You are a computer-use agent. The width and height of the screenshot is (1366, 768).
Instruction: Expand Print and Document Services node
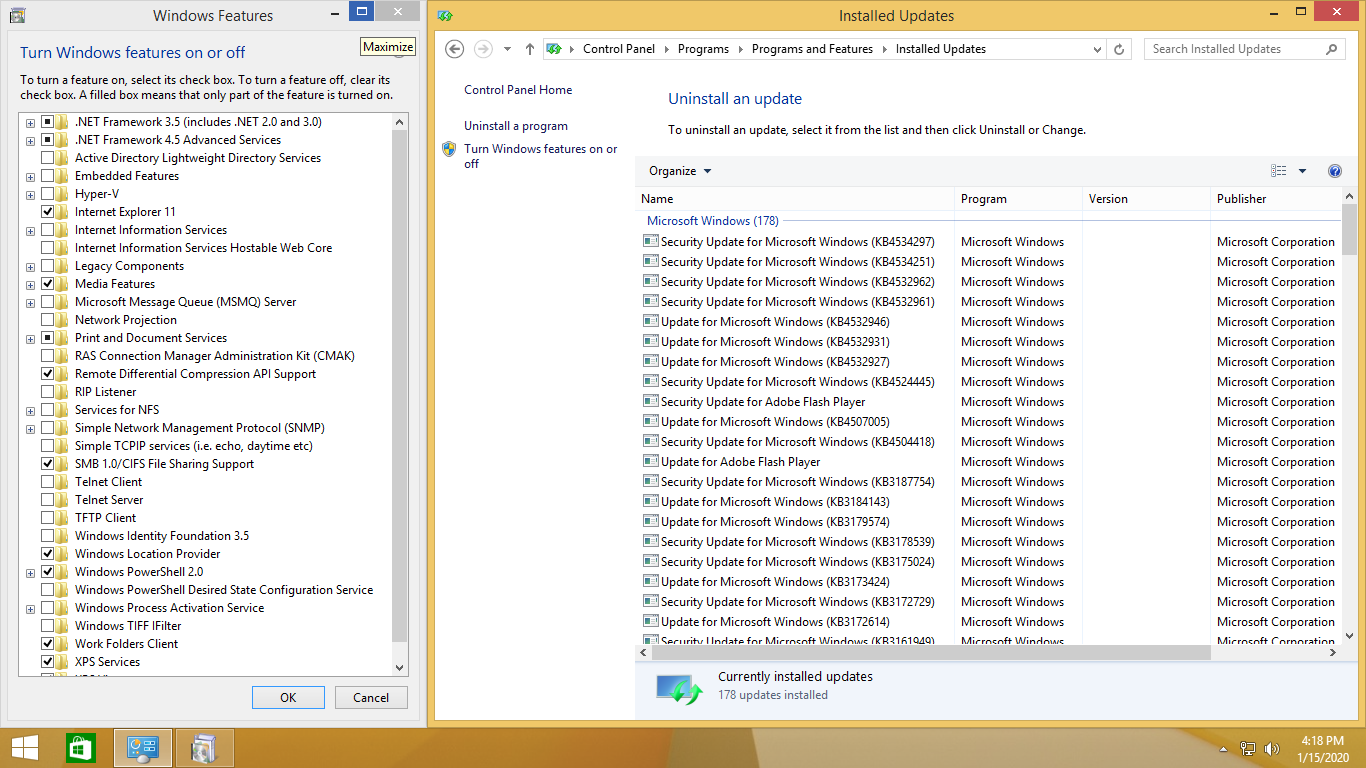[31, 339]
